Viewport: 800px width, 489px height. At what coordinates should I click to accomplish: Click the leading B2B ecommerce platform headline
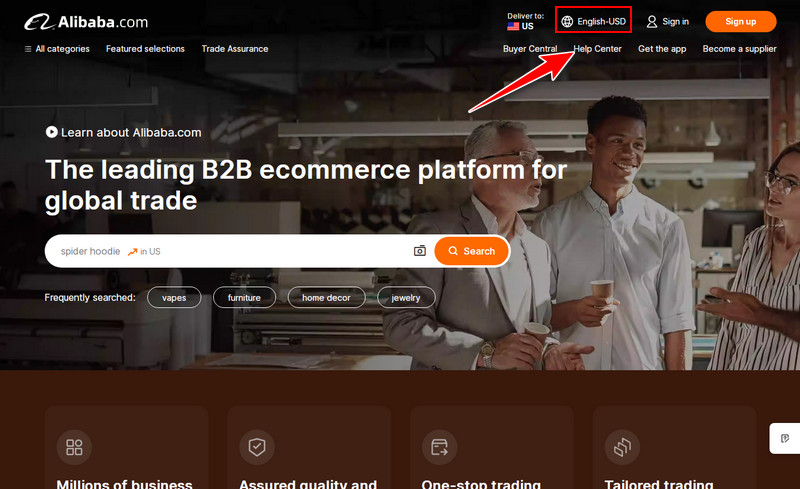[306, 185]
